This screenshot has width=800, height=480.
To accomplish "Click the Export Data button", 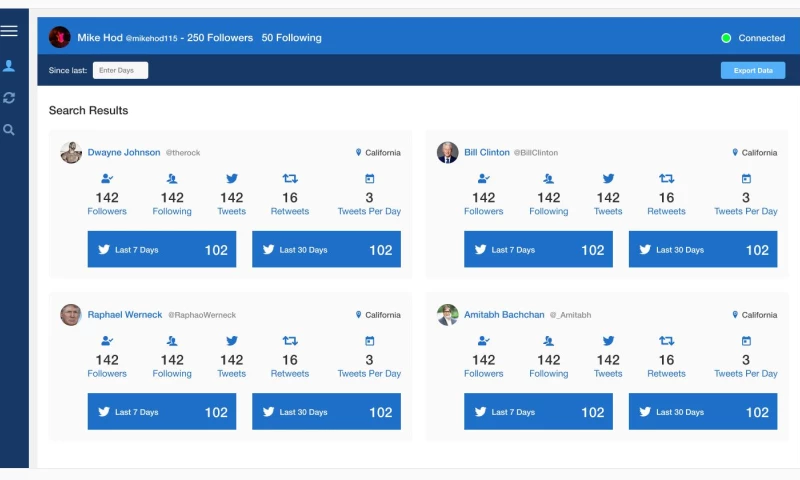I will point(752,70).
